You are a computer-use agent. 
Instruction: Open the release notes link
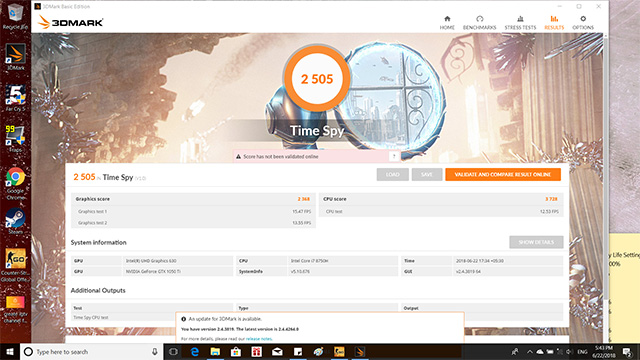tap(259, 339)
